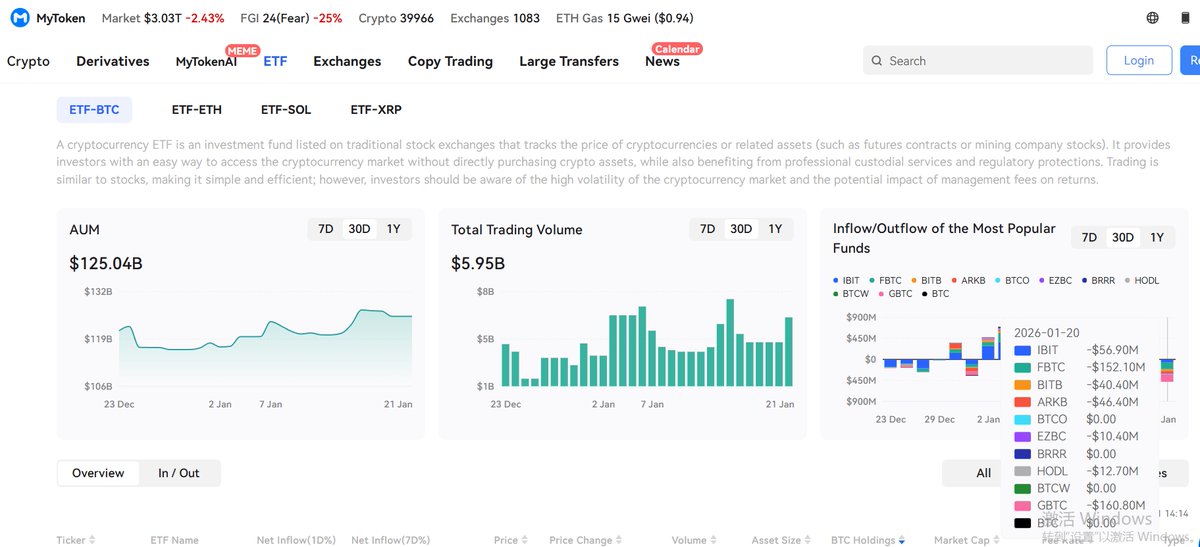Toggle BTCO series in fund legend

click(x=1012, y=281)
